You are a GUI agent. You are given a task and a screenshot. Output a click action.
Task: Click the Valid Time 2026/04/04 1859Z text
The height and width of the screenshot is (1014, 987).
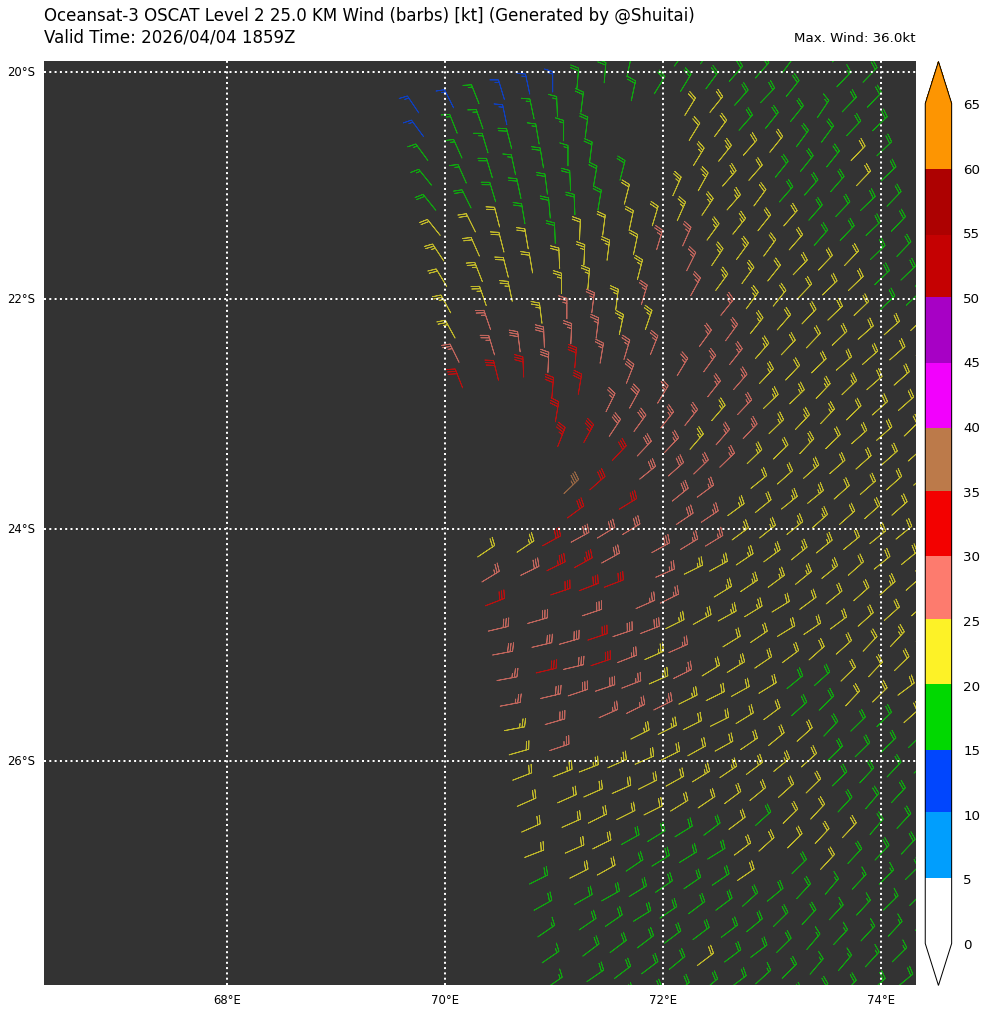click(169, 37)
